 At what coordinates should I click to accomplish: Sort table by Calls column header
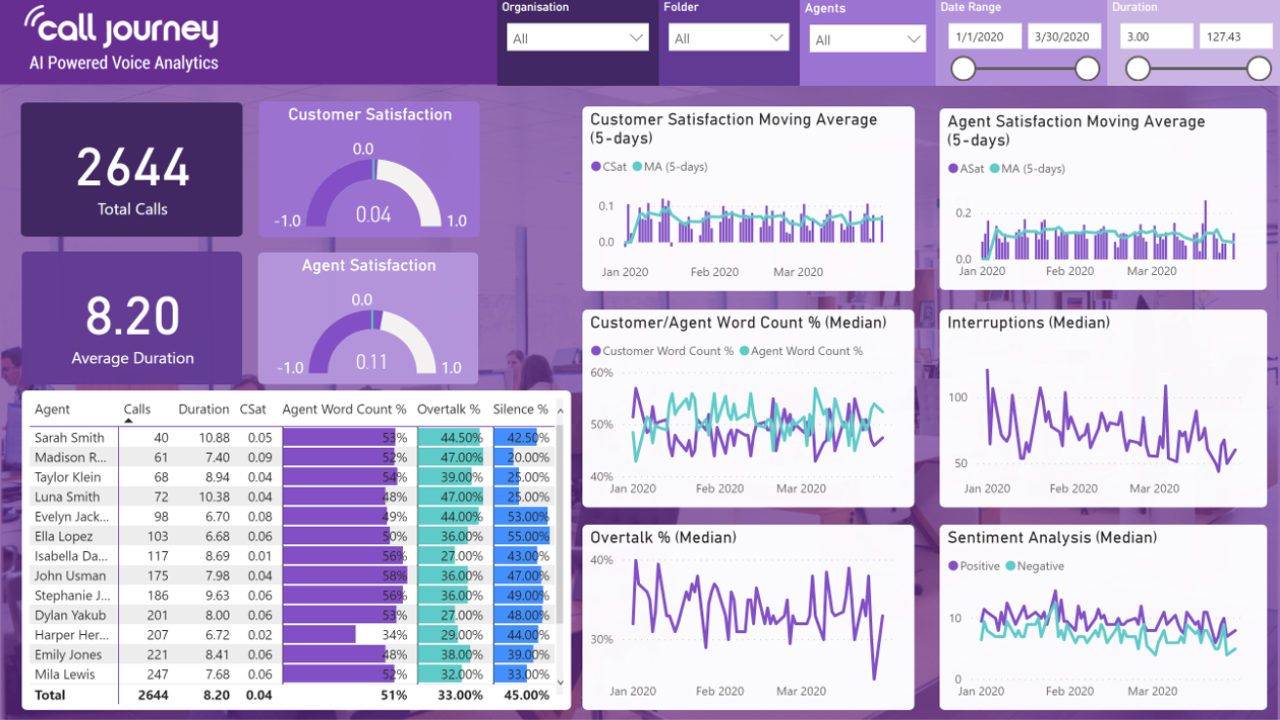click(x=137, y=409)
